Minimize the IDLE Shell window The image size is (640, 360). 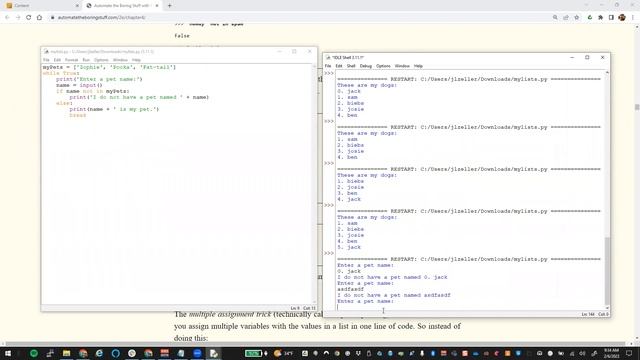tap(572, 58)
